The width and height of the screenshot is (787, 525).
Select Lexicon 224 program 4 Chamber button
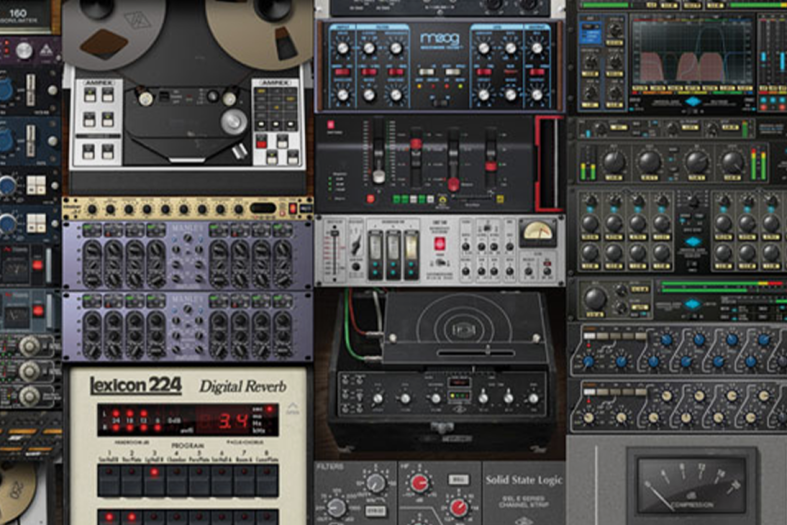pyautogui.click(x=177, y=481)
